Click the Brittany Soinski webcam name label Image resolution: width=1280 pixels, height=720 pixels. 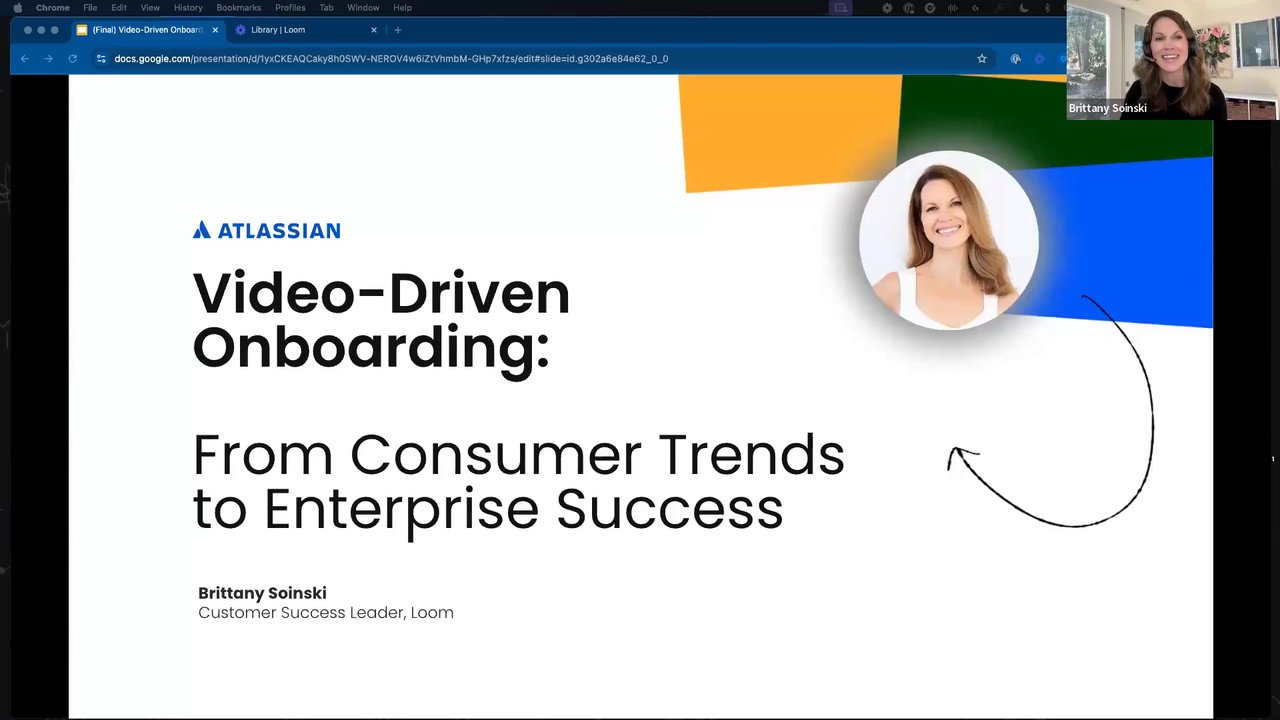[1107, 108]
